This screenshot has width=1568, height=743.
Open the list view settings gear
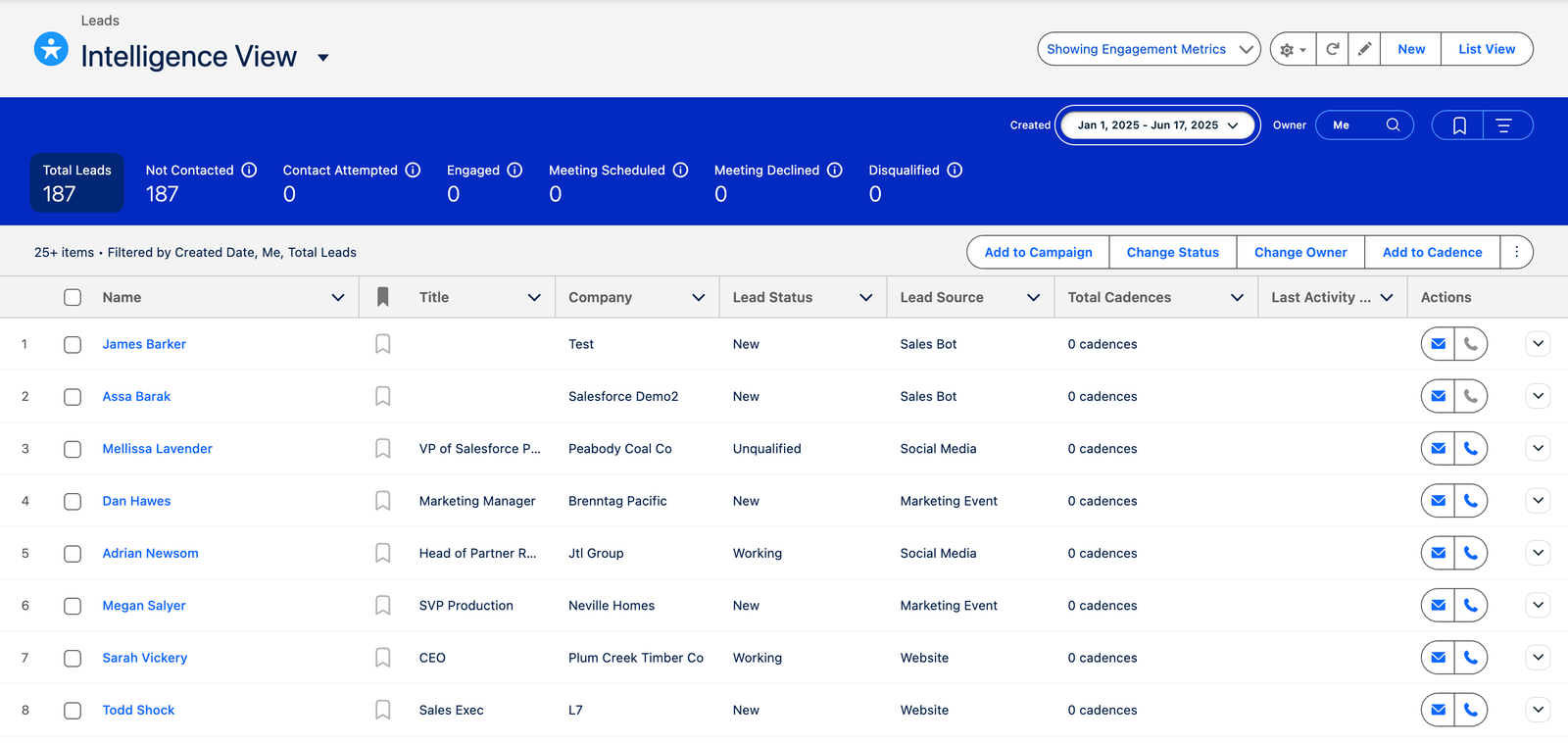[x=1293, y=49]
